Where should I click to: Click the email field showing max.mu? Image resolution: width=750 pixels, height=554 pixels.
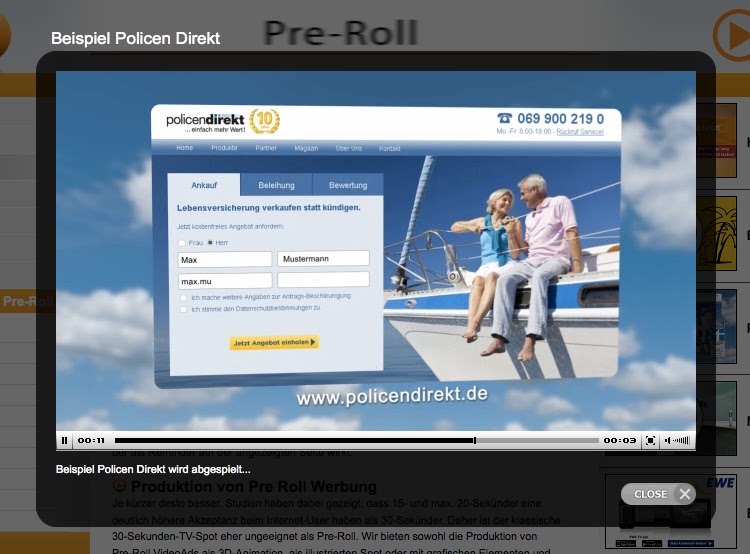pos(225,281)
